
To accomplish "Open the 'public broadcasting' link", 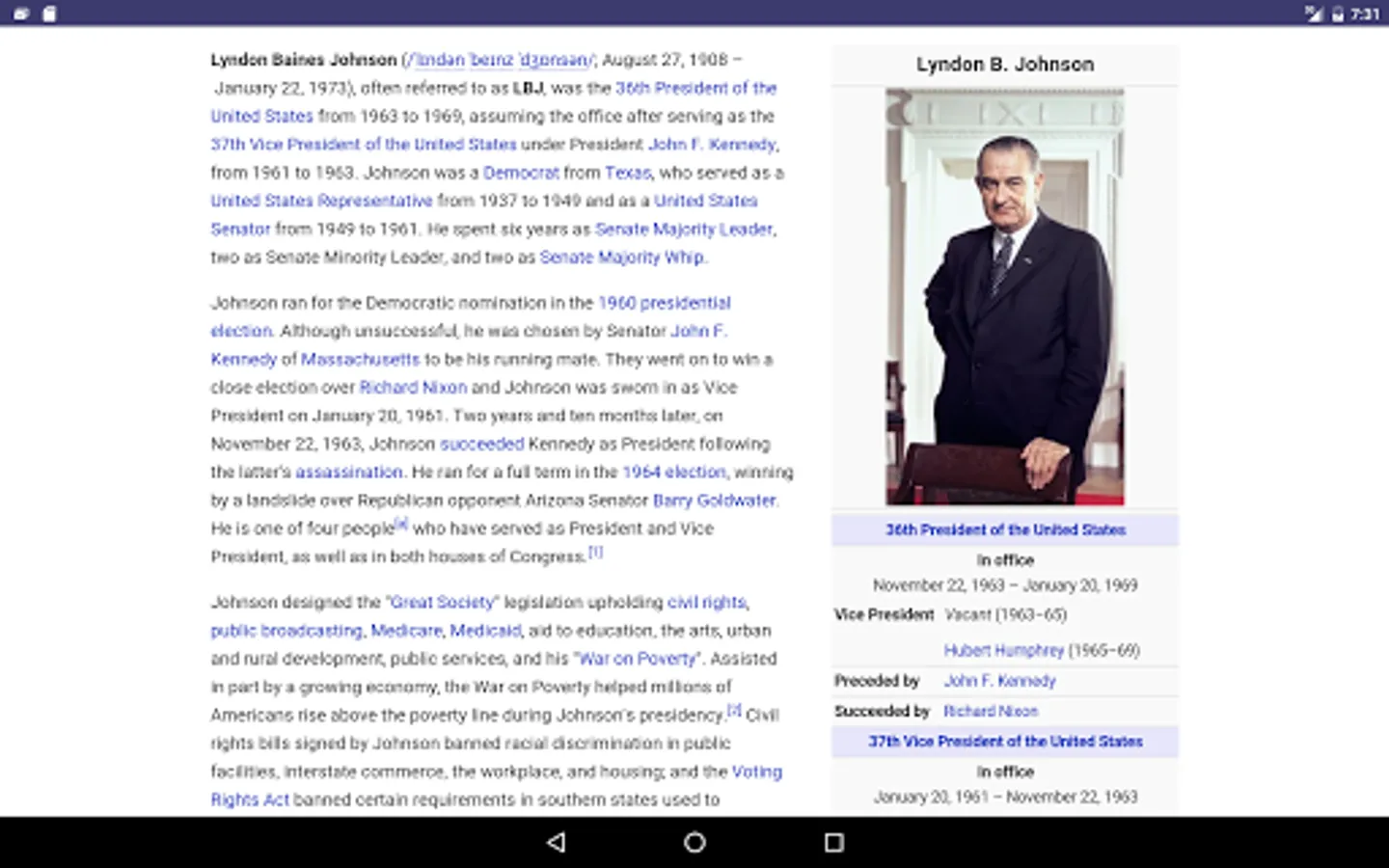I will coord(286,631).
